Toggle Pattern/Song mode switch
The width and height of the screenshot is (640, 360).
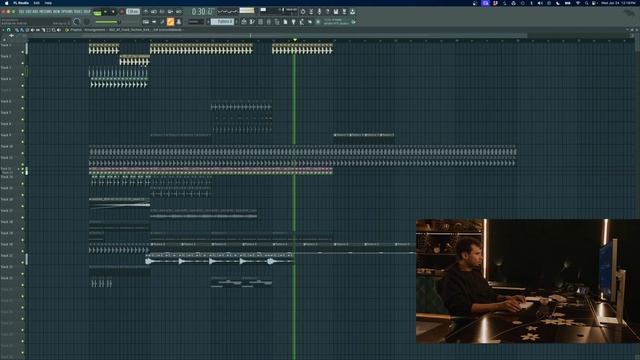click(x=97, y=12)
